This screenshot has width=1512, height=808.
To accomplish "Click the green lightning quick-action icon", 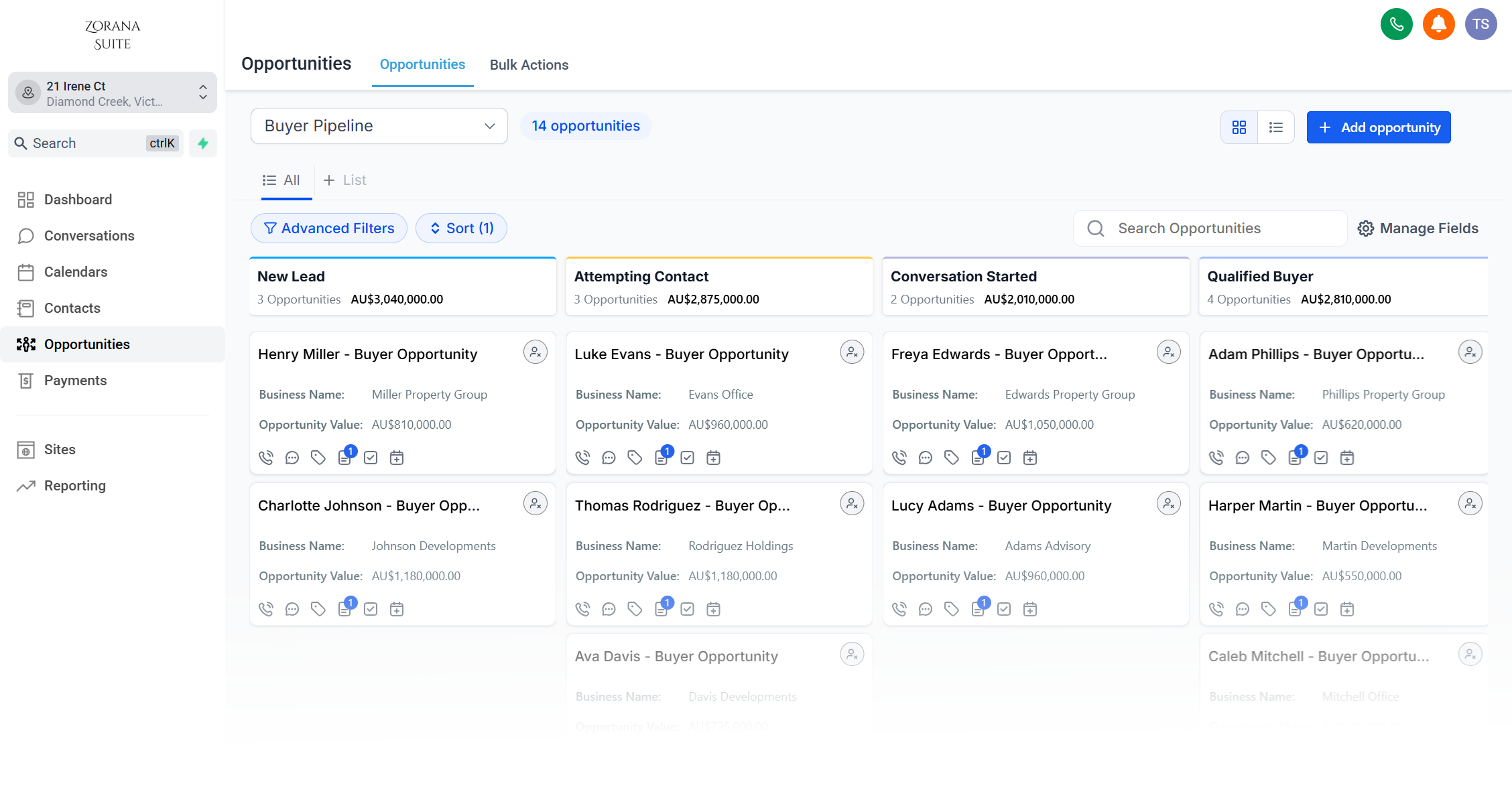I will pyautogui.click(x=203, y=143).
